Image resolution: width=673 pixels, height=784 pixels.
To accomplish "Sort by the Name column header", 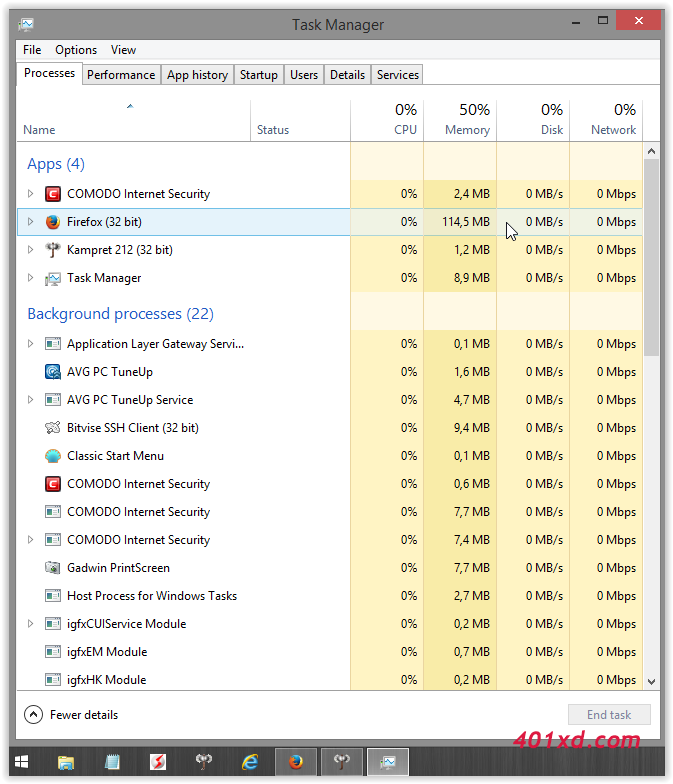I will tap(134, 121).
